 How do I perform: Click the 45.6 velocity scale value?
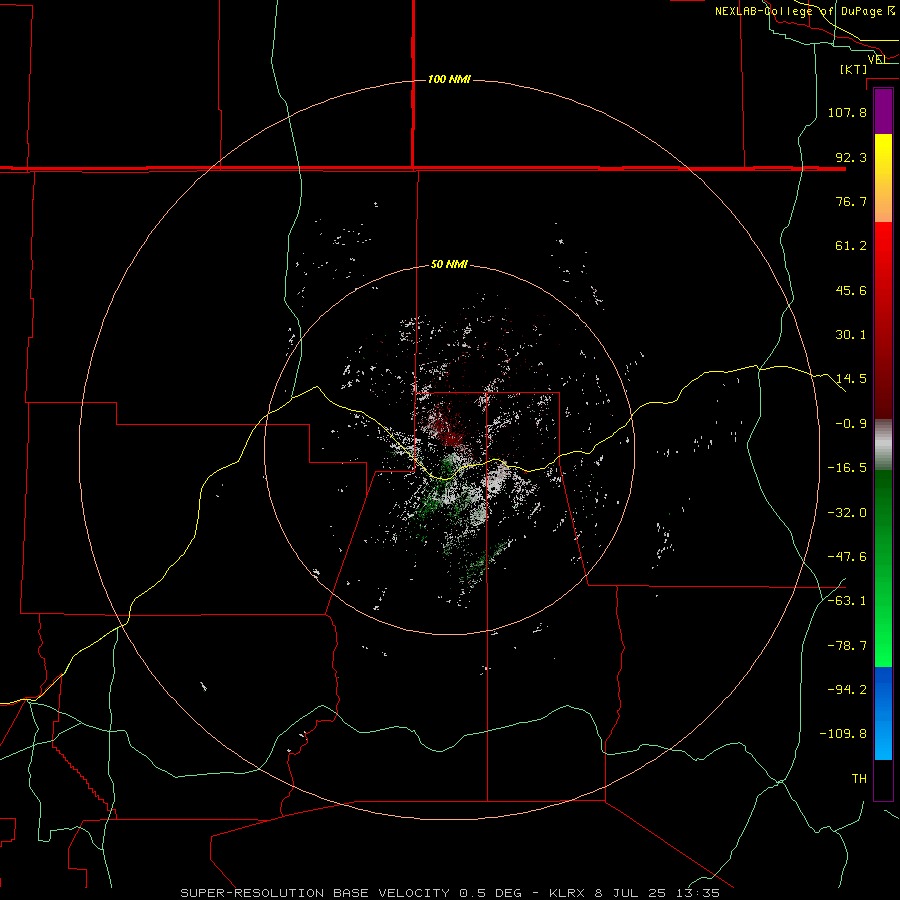pos(851,290)
